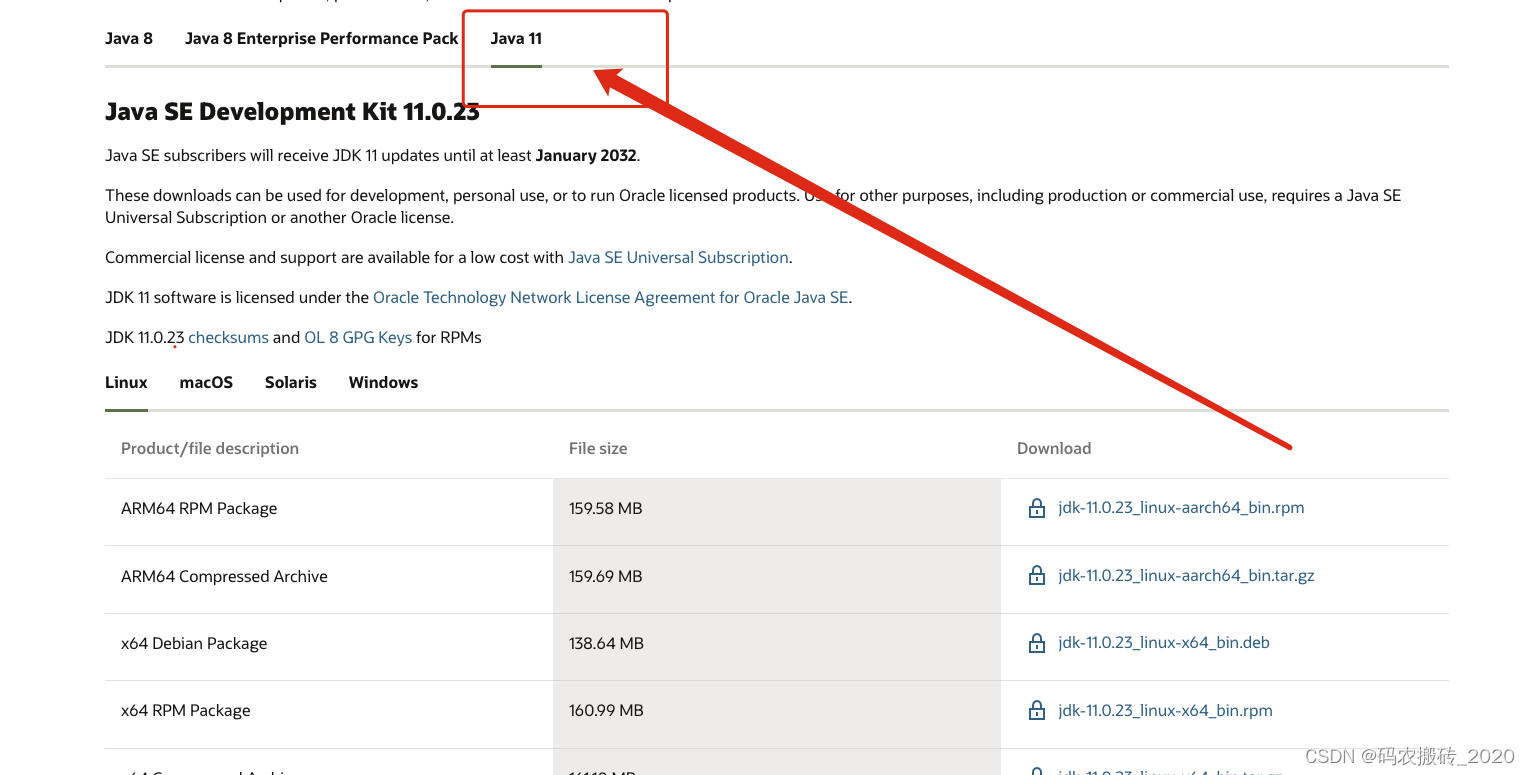Download jdk-11.0.23_linux-aarch64_bin.tar.gz
1530x775 pixels.
(x=1186, y=576)
